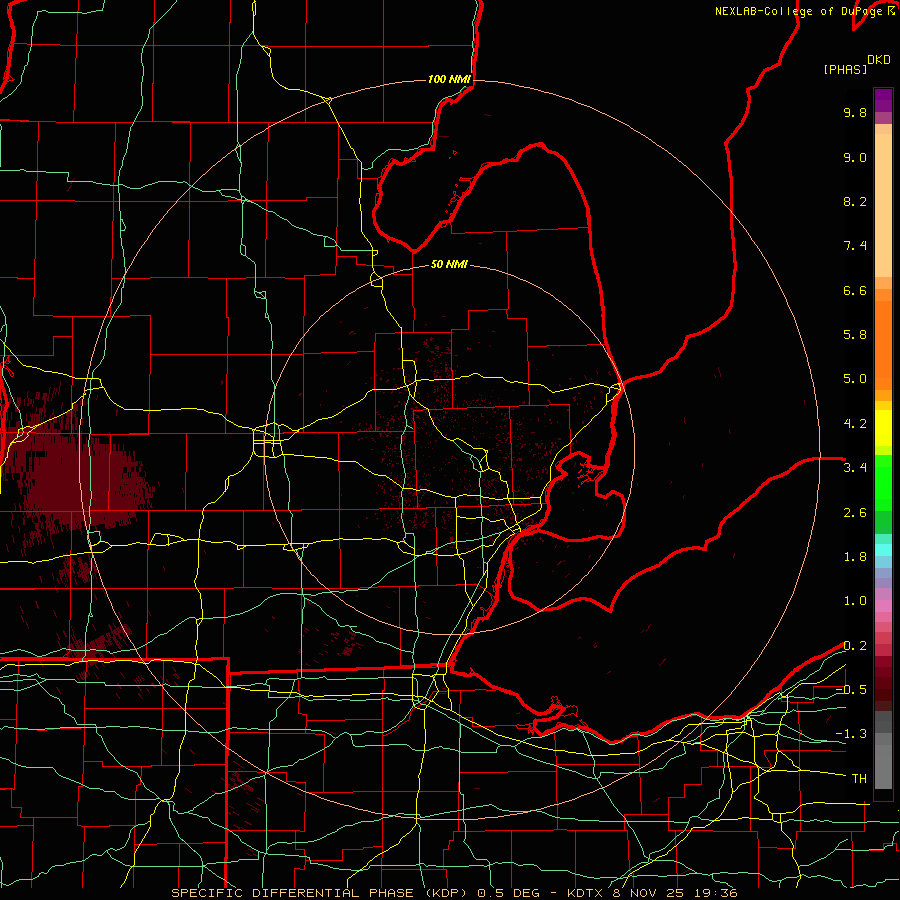Click the 1.0 value on the scale
Image resolution: width=900 pixels, height=900 pixels.
click(x=855, y=601)
